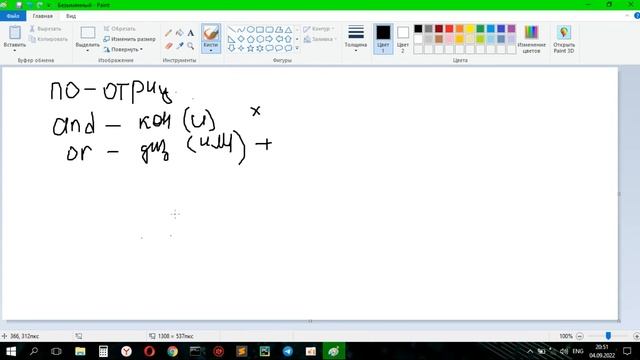This screenshot has width=640, height=360.
Task: Collapse the ribbon with the caret button
Action: coord(627,16)
